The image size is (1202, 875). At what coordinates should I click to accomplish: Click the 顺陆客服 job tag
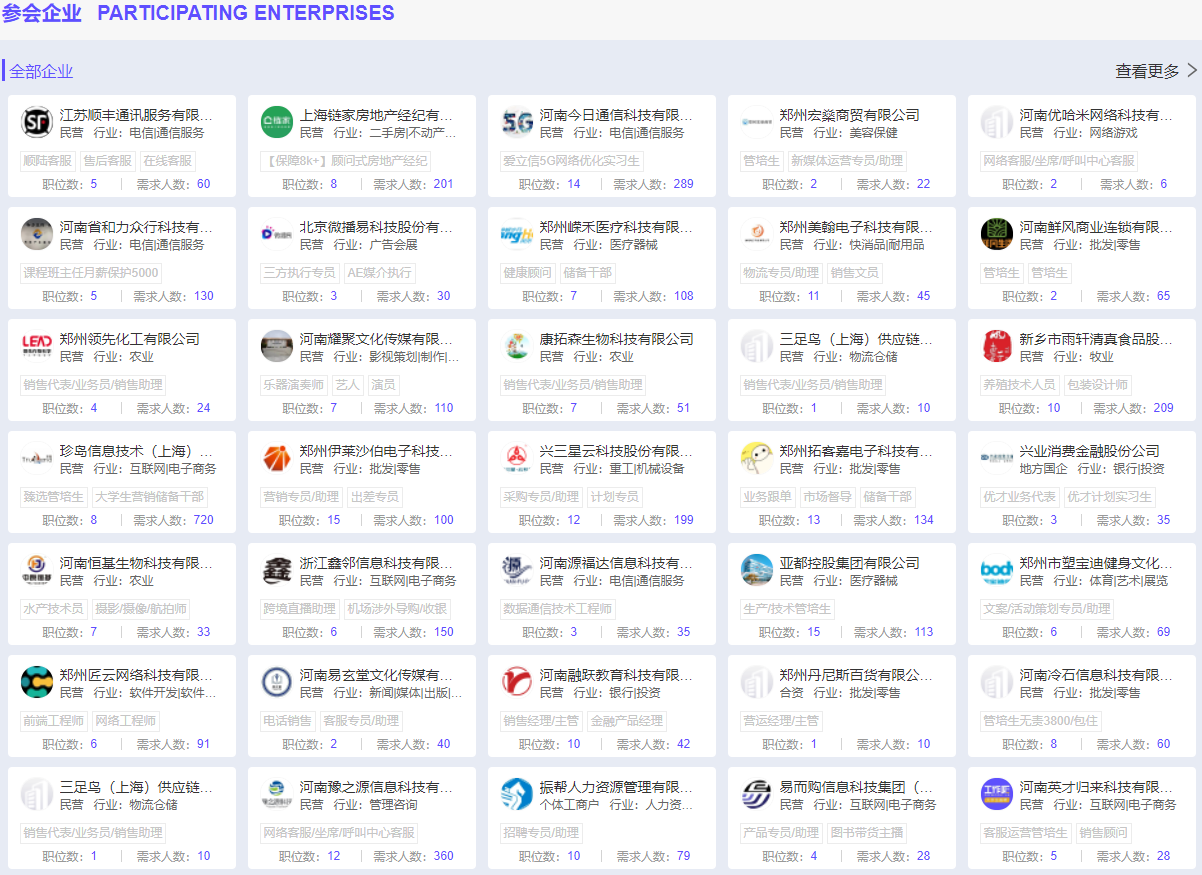48,161
